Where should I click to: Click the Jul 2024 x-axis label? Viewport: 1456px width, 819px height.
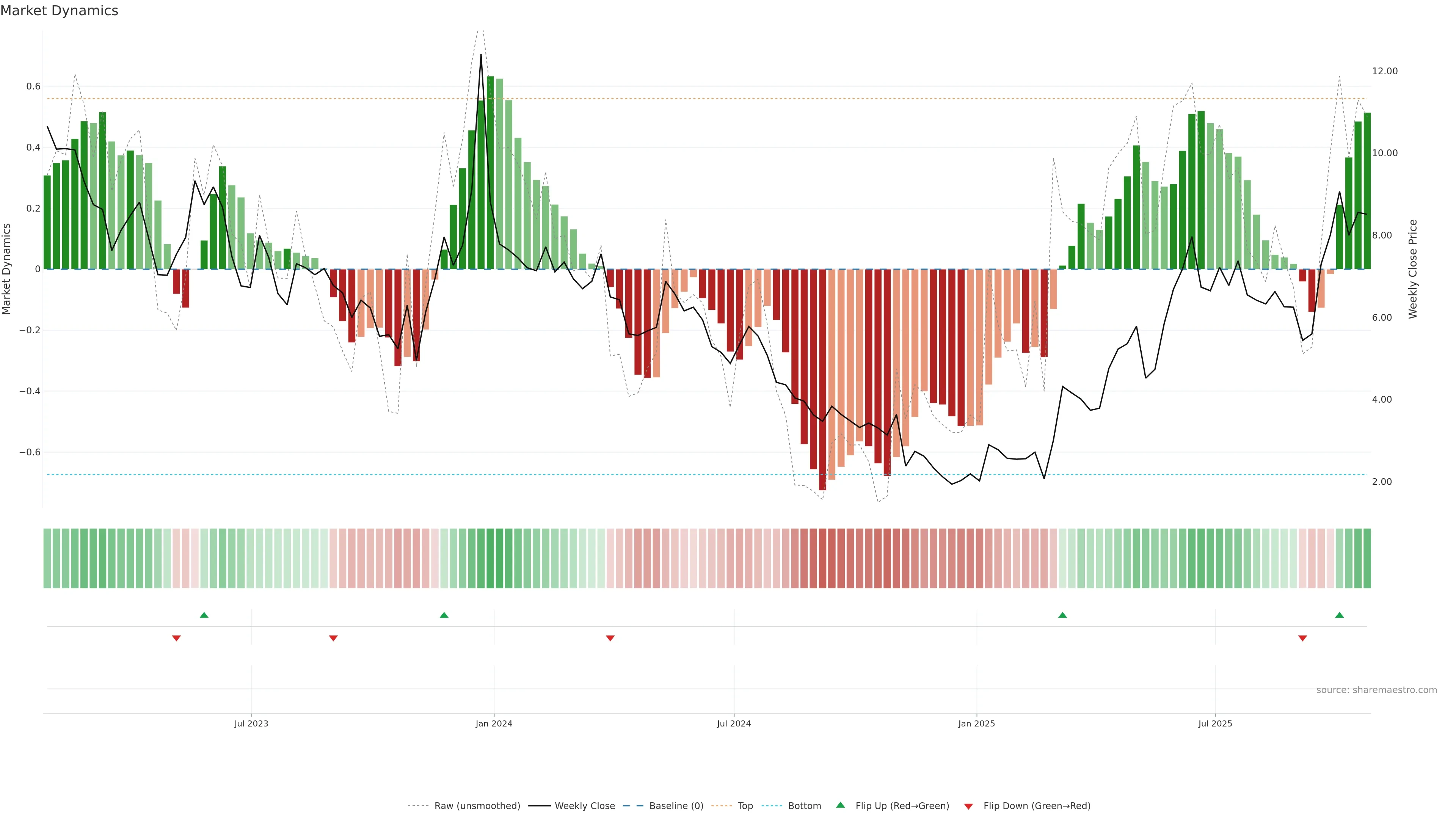click(x=734, y=723)
